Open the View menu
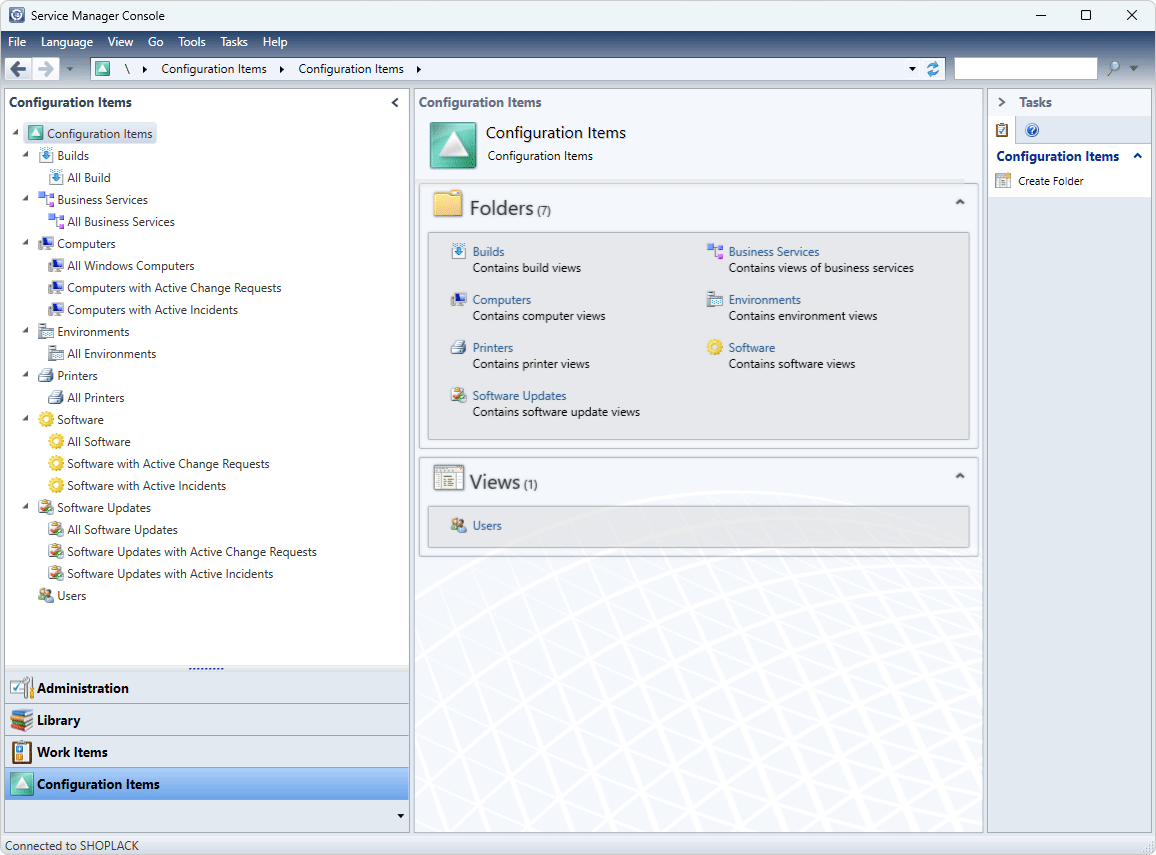 [x=120, y=42]
